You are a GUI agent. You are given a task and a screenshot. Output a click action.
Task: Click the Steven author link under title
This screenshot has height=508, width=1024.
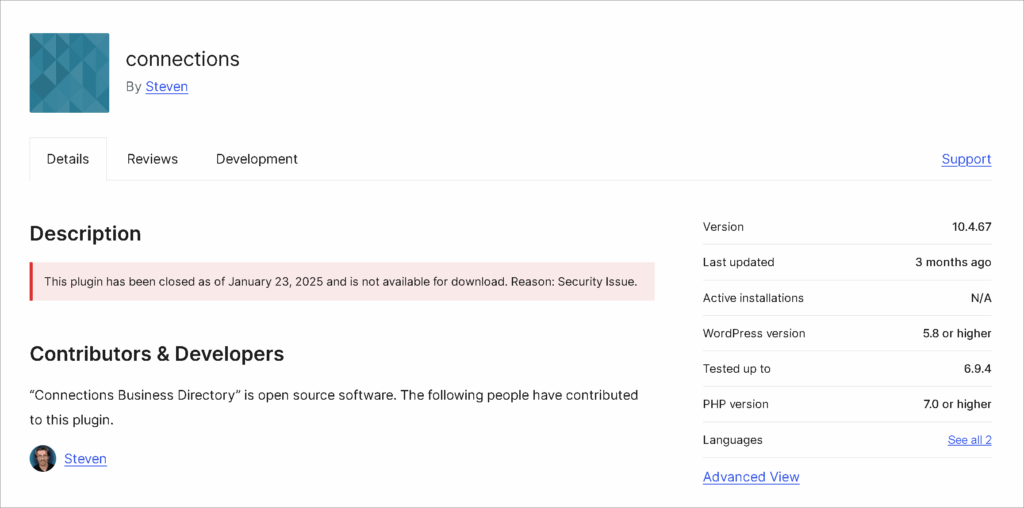point(167,87)
